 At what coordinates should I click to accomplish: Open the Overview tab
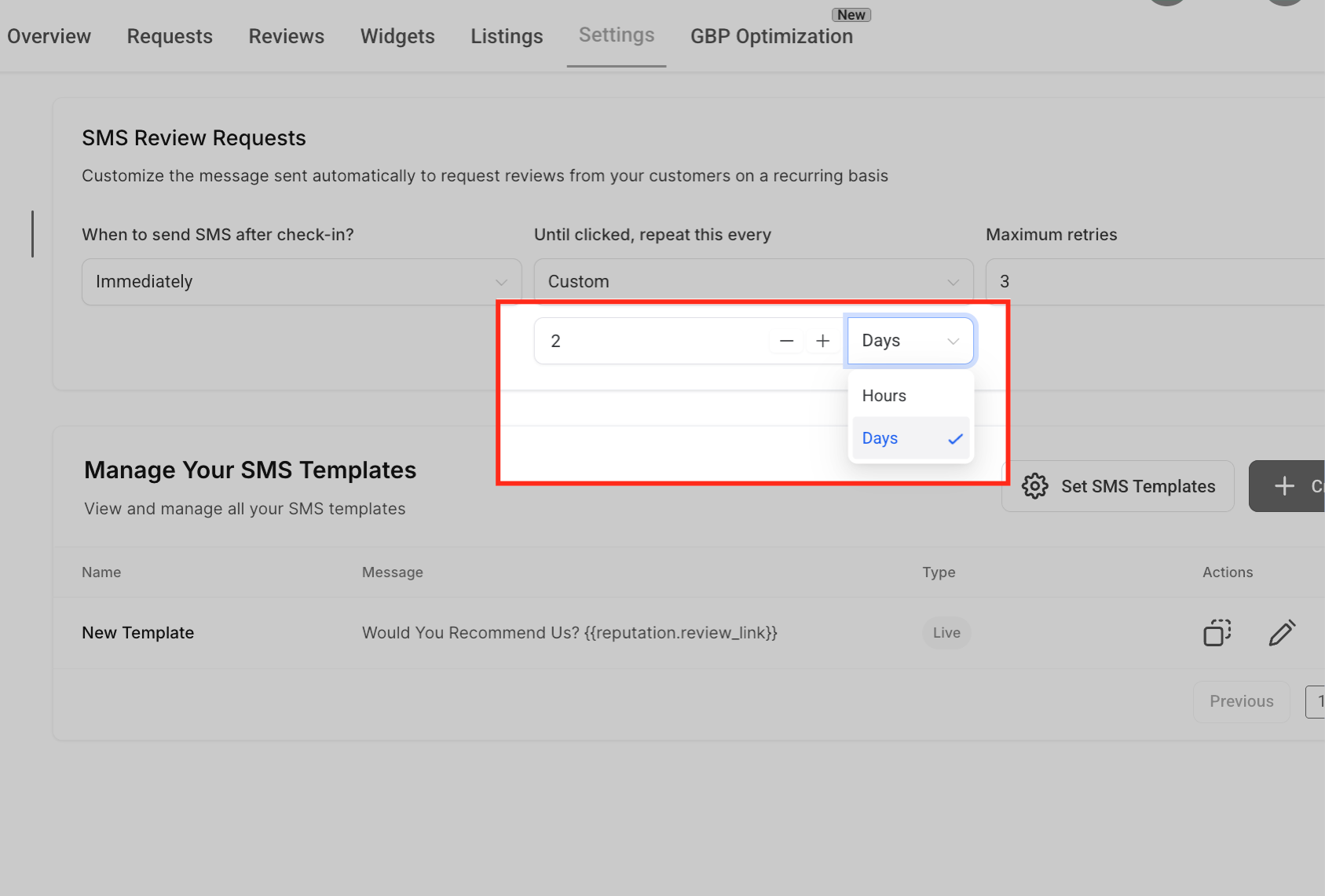49,36
